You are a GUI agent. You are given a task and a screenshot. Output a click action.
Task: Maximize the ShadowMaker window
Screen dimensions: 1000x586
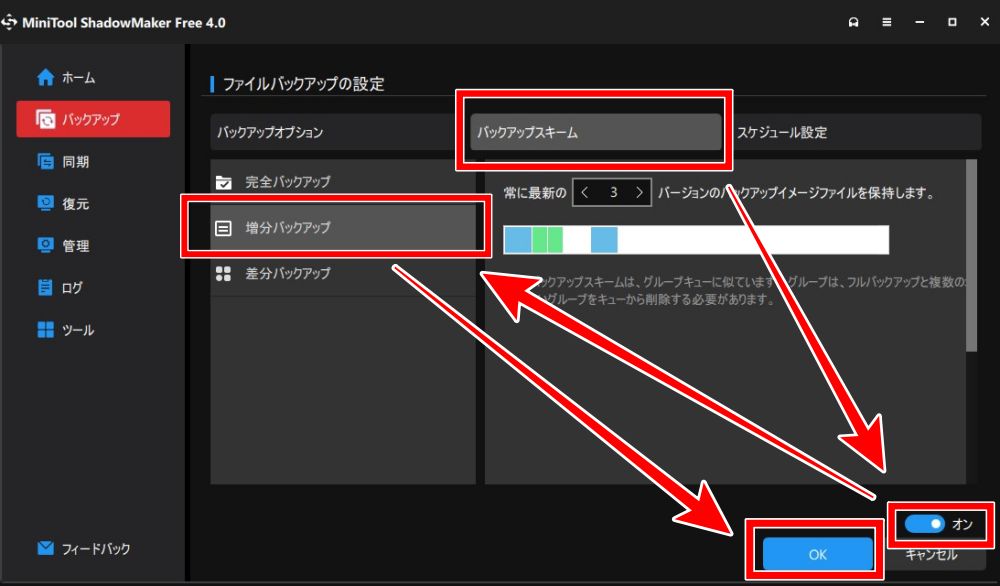coord(952,22)
